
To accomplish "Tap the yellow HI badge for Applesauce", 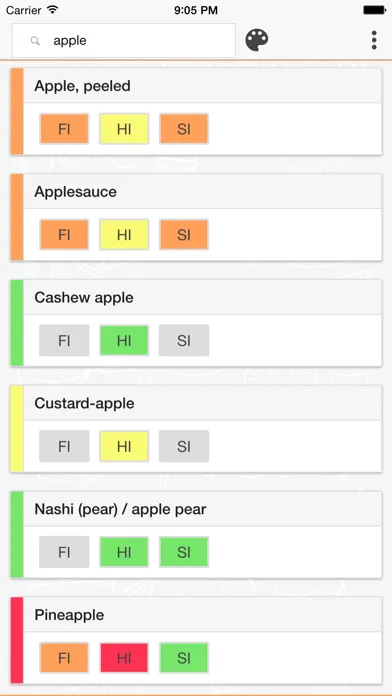I will pos(124,235).
